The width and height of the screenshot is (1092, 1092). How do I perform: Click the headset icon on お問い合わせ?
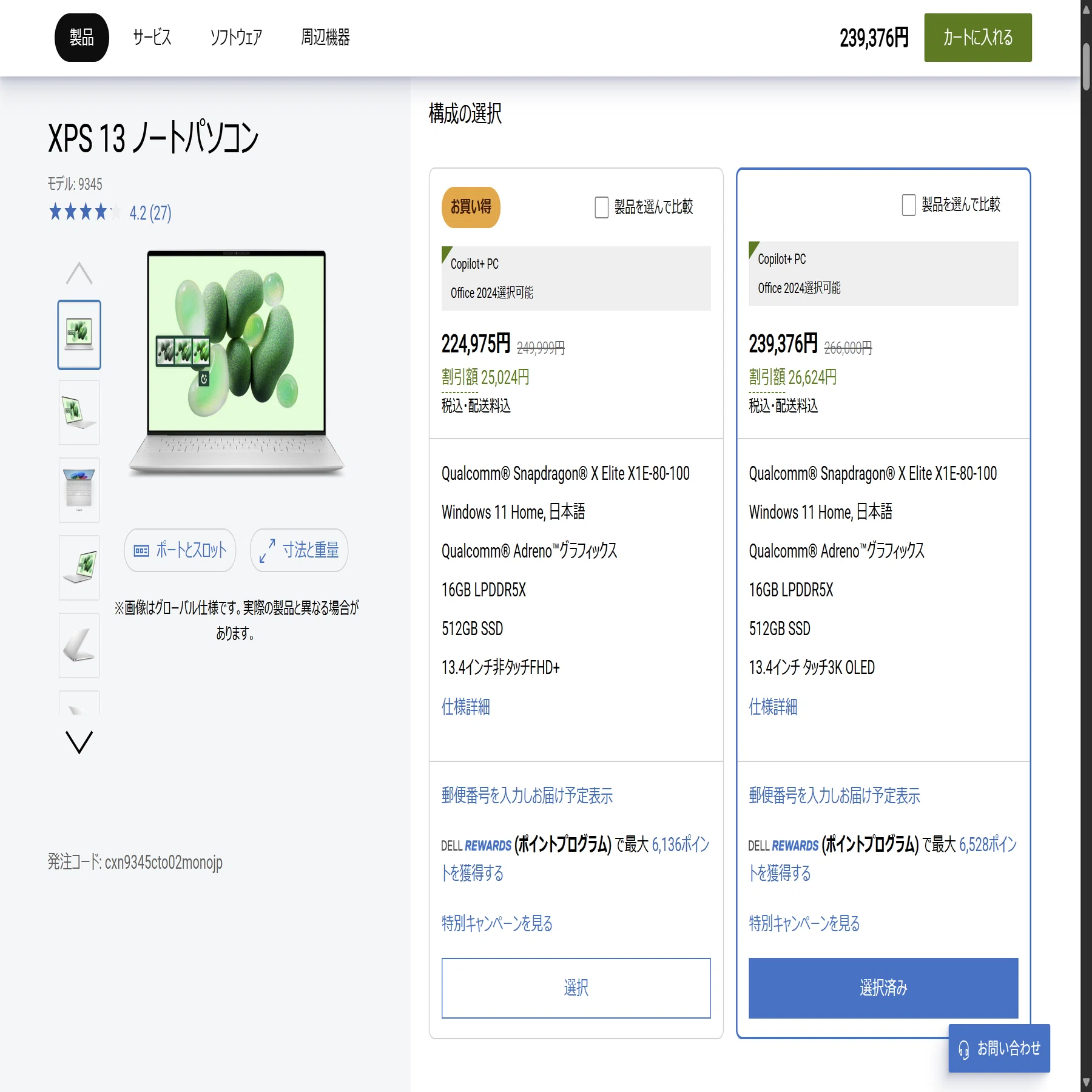pos(963,1050)
